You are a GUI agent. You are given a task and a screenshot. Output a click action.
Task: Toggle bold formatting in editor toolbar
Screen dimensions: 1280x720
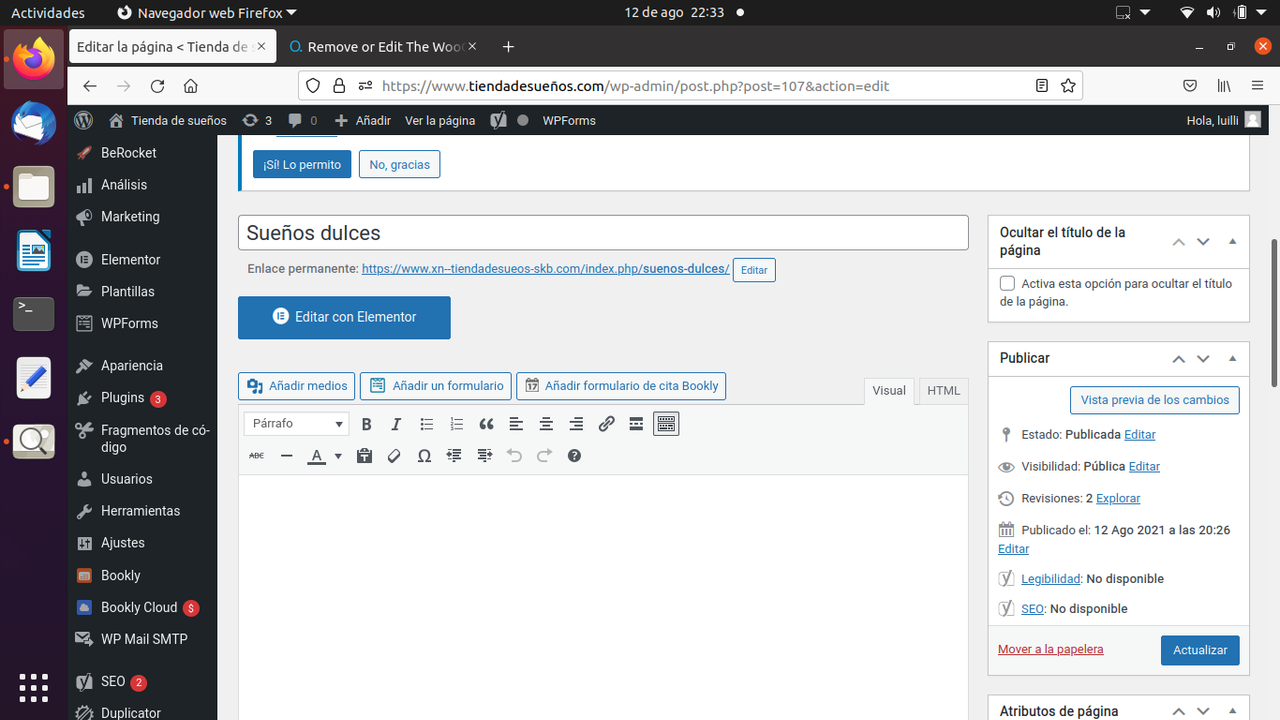tap(366, 424)
